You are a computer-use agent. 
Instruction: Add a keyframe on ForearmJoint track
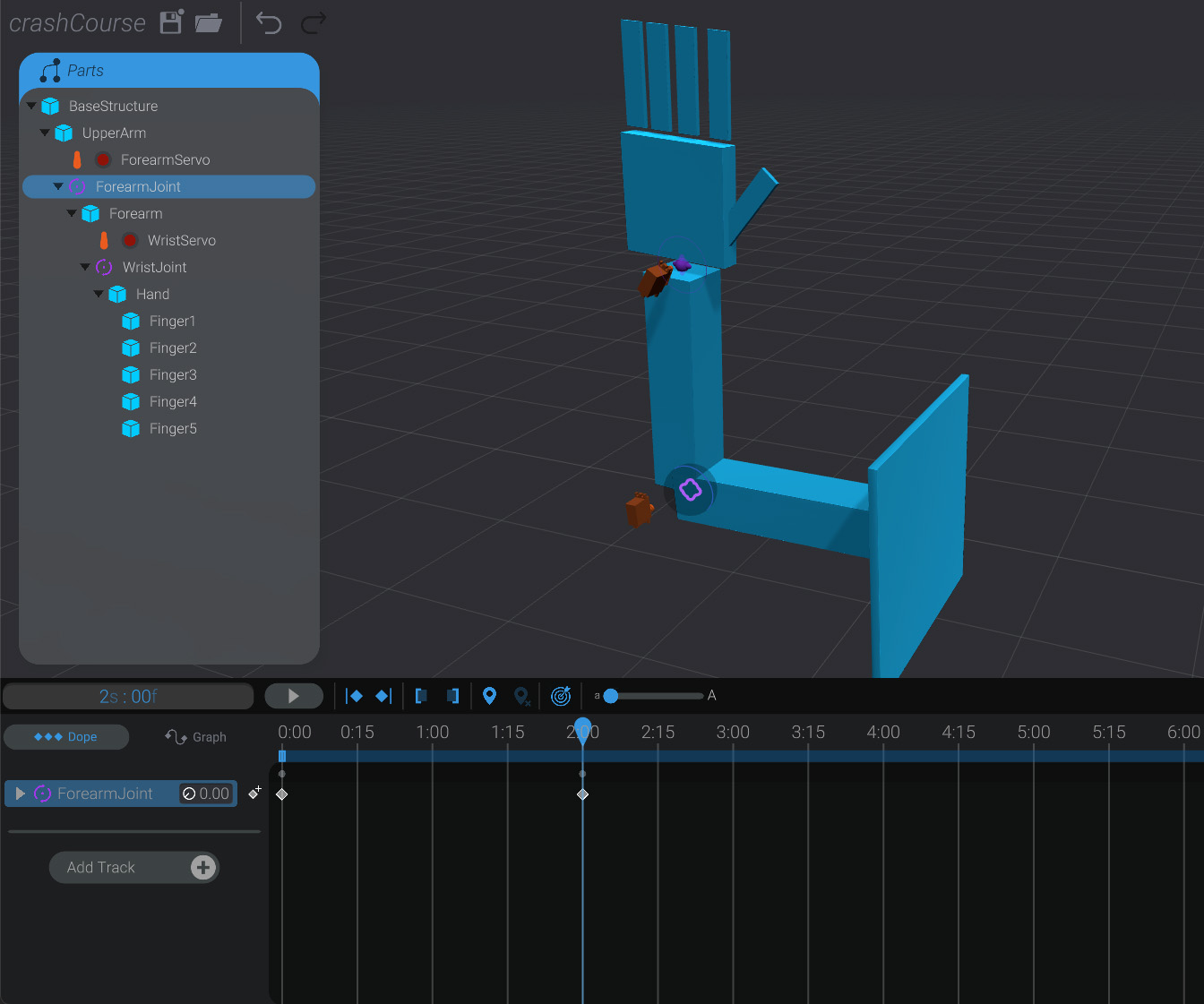coord(254,793)
